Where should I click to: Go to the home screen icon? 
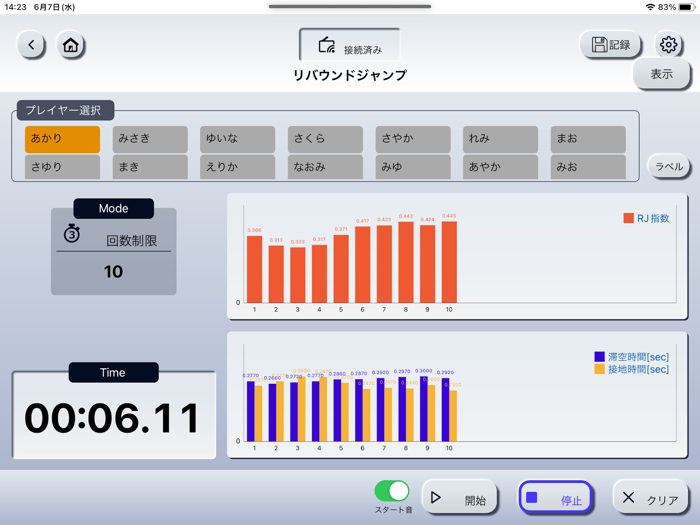pyautogui.click(x=71, y=45)
